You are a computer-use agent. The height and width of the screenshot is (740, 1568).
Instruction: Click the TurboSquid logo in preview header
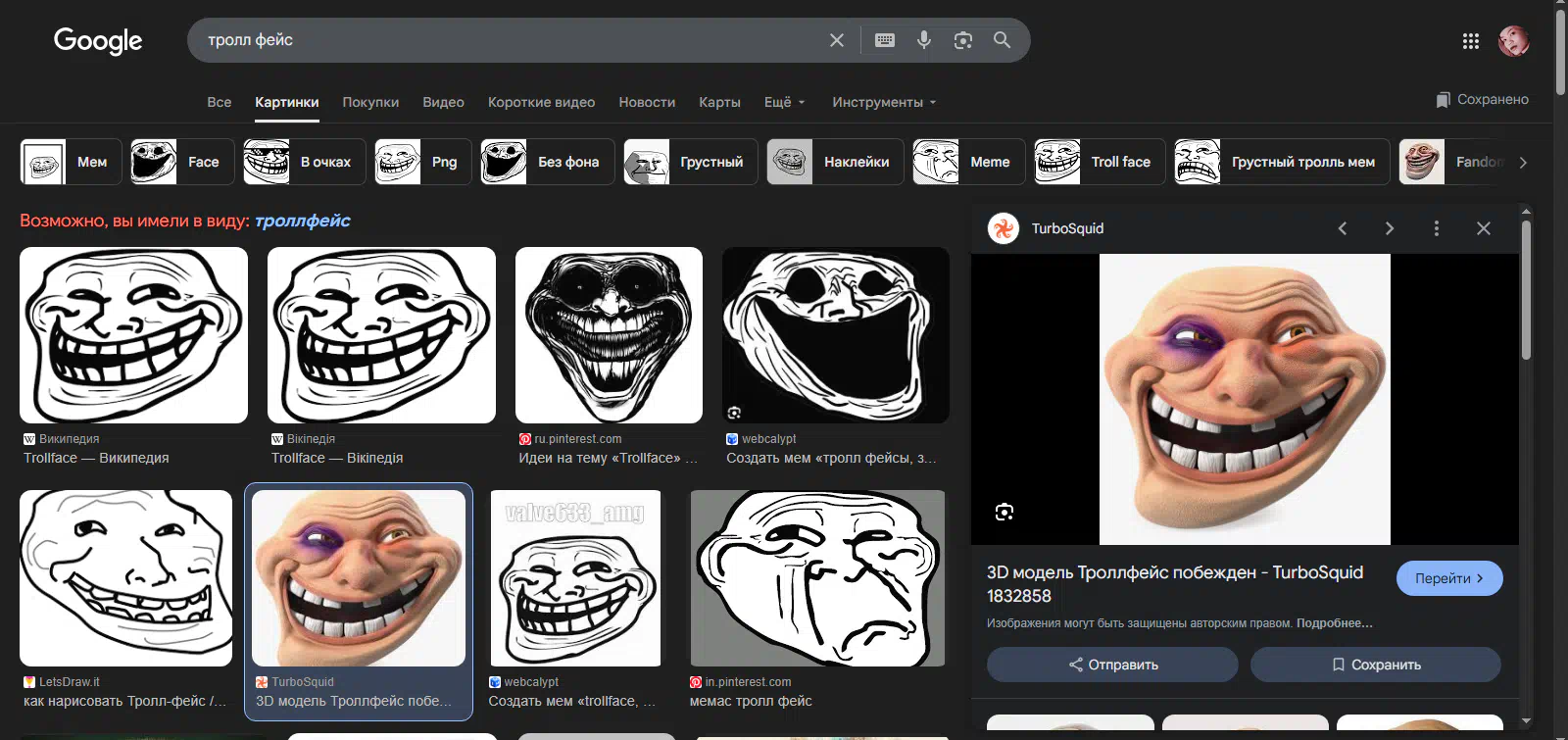click(x=1004, y=228)
